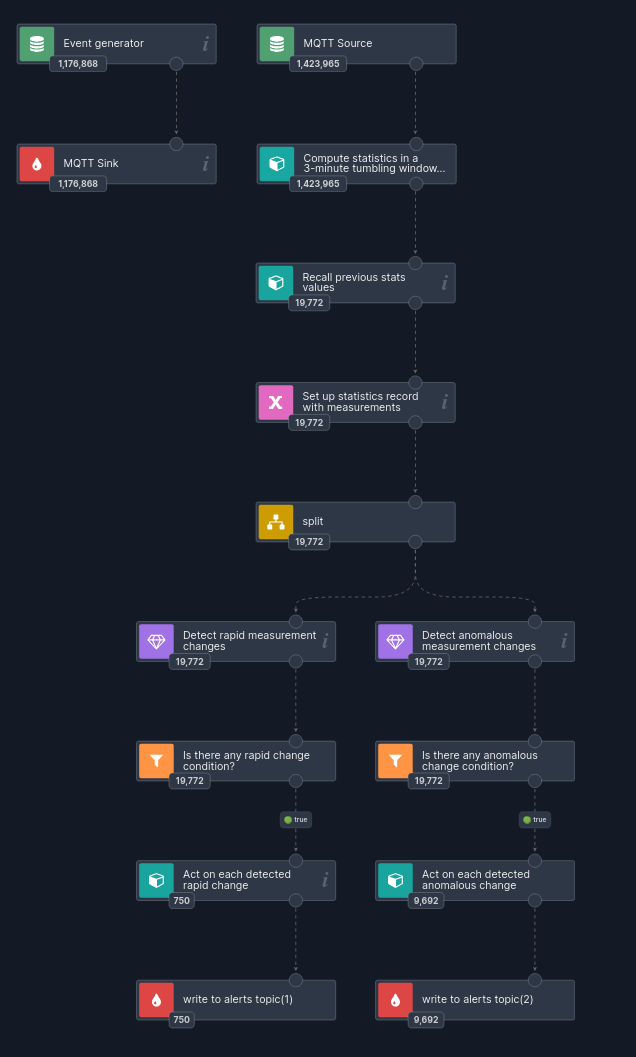Click the red droplet icon on MQTT Sink
Viewport: 636px width, 1057px height.
click(x=35, y=163)
